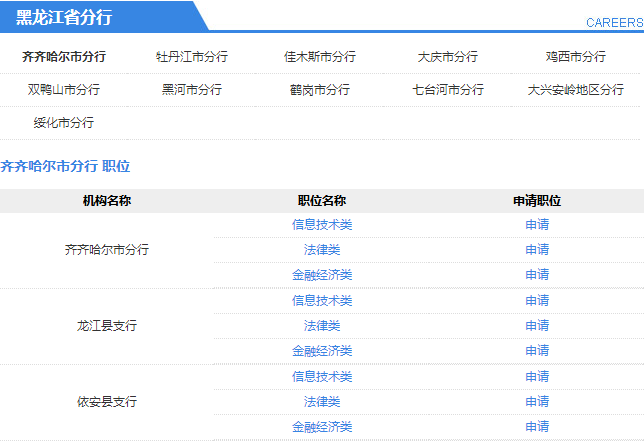The width and height of the screenshot is (644, 442).
Task: Switch to the 黑河市分行 tab
Action: tap(192, 90)
